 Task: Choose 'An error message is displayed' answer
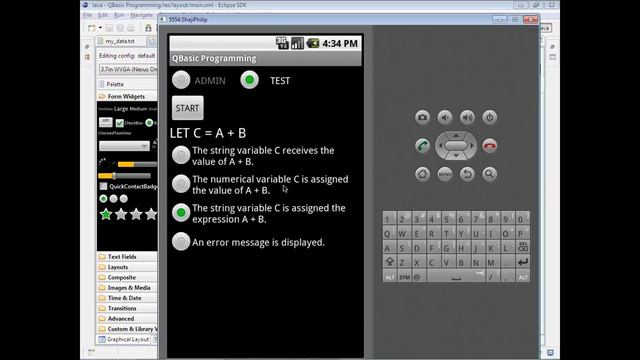tap(181, 241)
